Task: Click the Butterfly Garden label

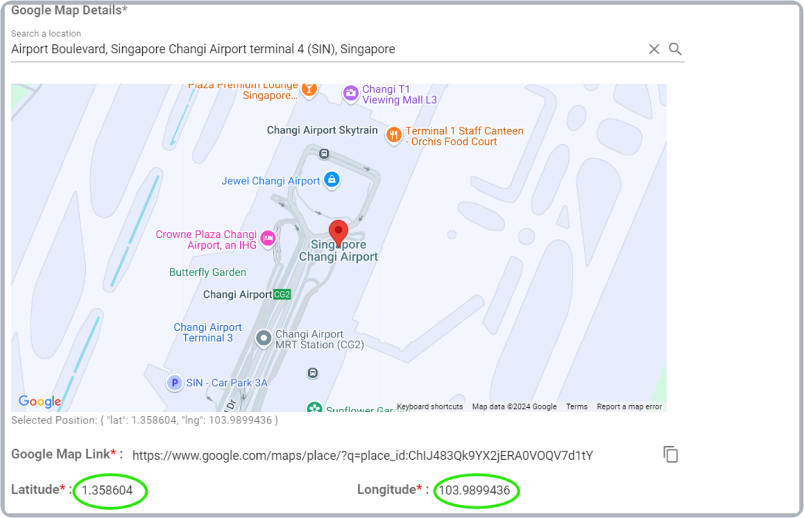Action: tap(208, 272)
